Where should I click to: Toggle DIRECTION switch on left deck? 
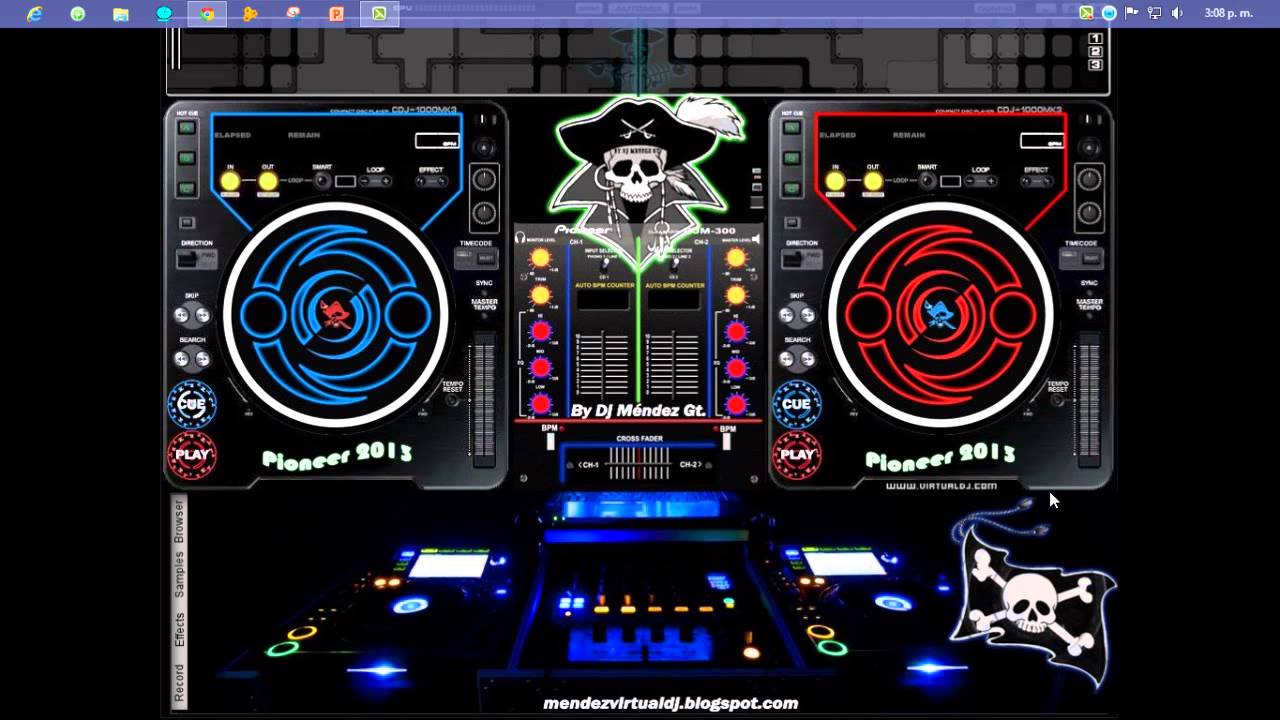[x=196, y=259]
